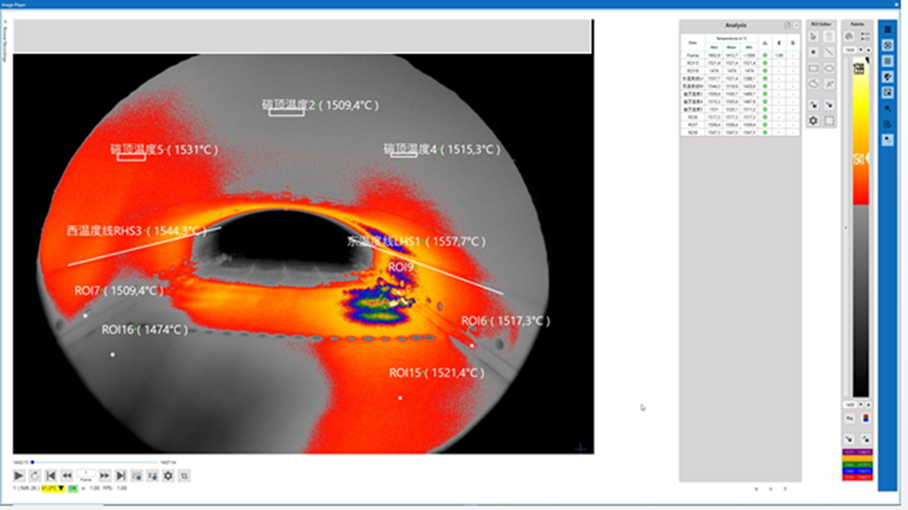Image resolution: width=908 pixels, height=510 pixels.
Task: Click the ROI16 ( 1474°C ) label on image
Action: pos(145,330)
